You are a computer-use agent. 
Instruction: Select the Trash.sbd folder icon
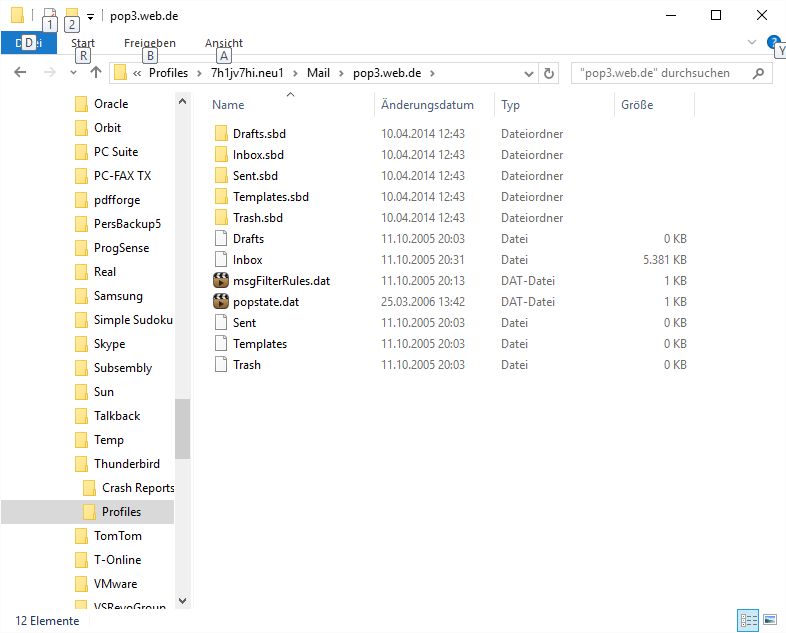(x=221, y=218)
